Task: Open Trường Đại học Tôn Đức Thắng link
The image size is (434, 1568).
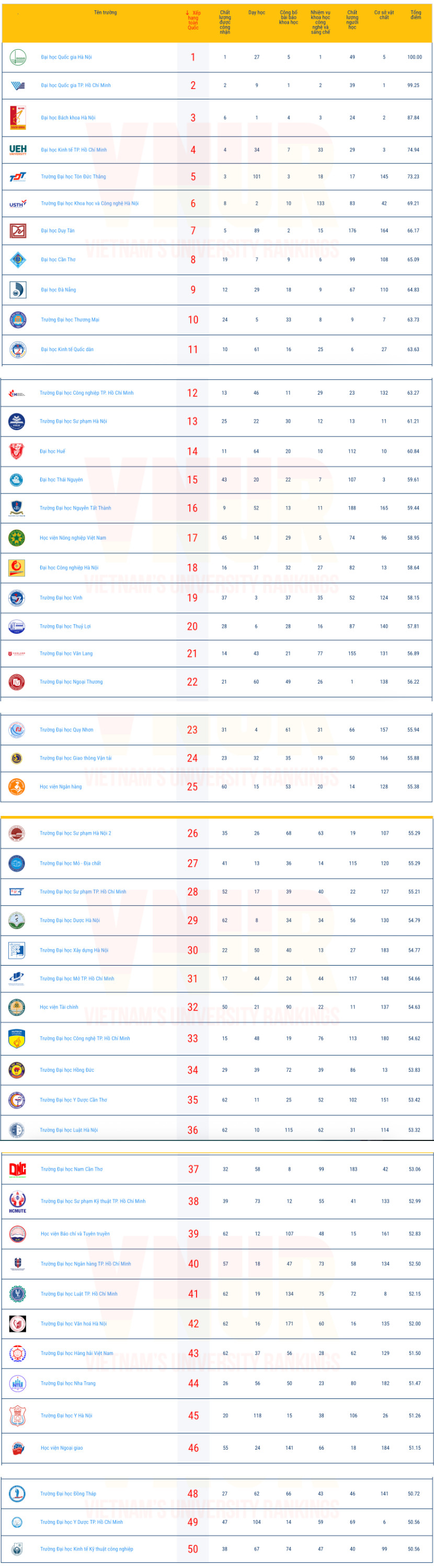Action: tap(73, 177)
